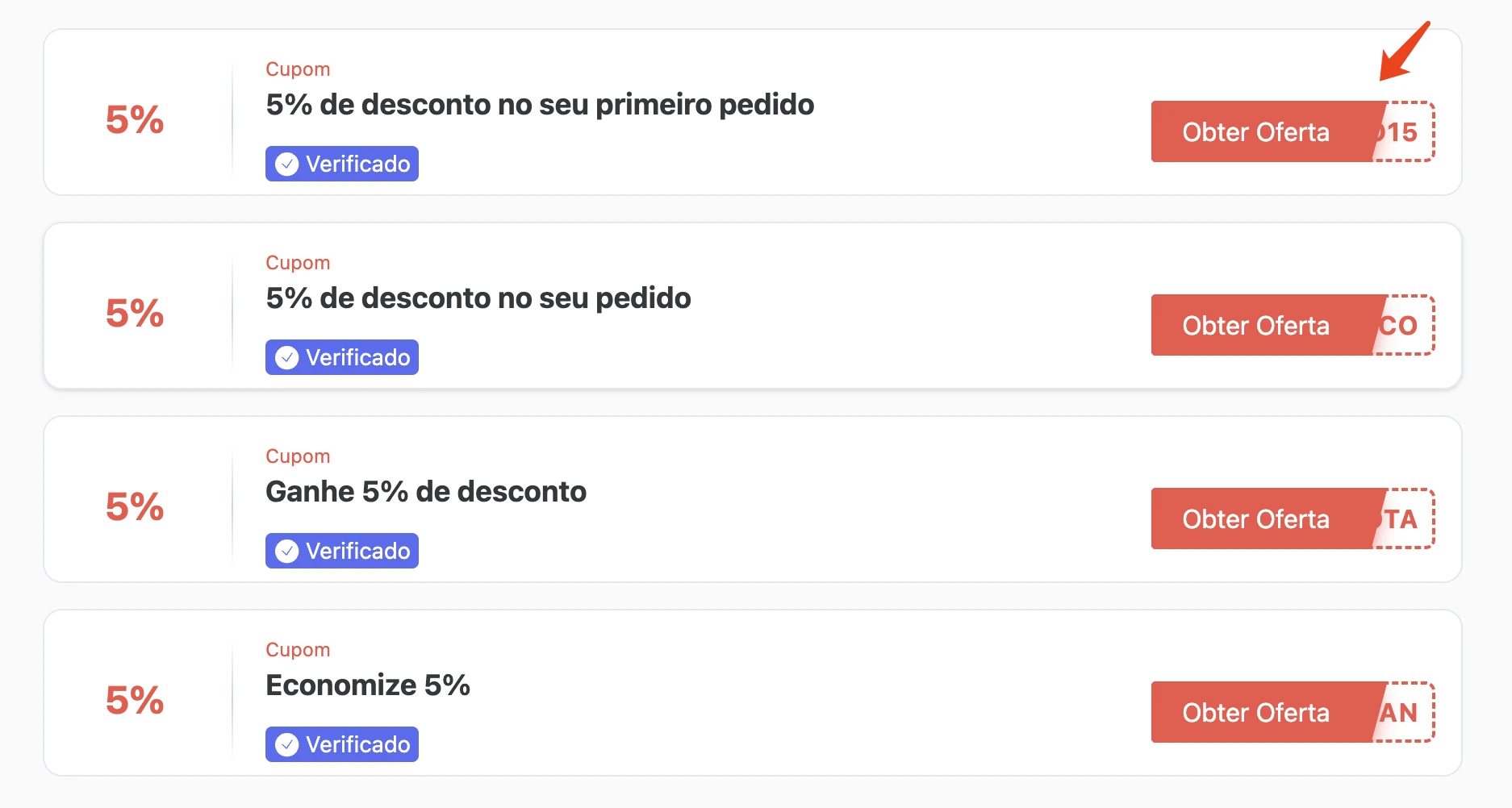The height and width of the screenshot is (808, 1512).
Task: Click the checkmark icon in fourth Verificado badge
Action: click(x=286, y=745)
